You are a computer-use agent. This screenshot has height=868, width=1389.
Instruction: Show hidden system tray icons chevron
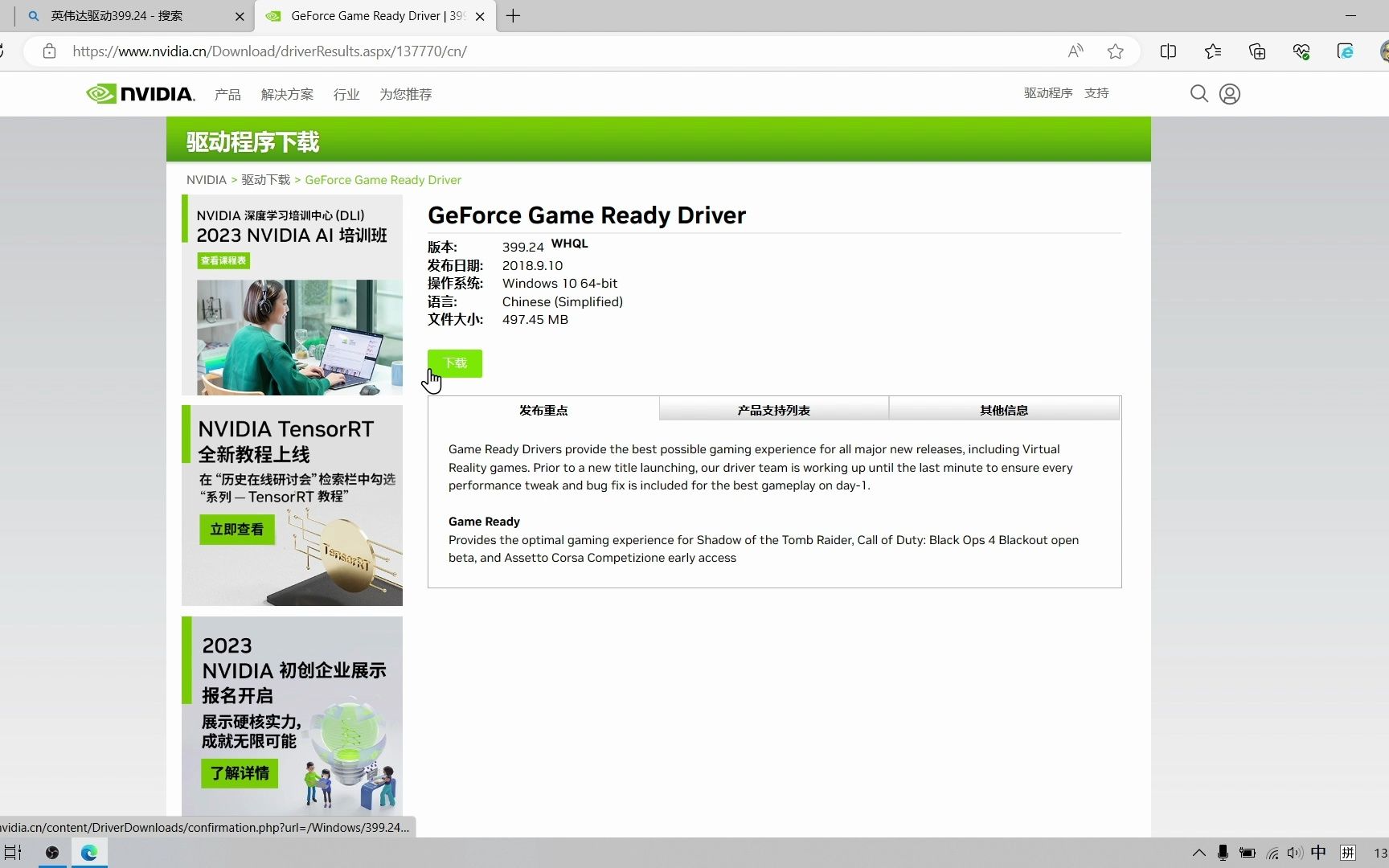coord(1198,853)
